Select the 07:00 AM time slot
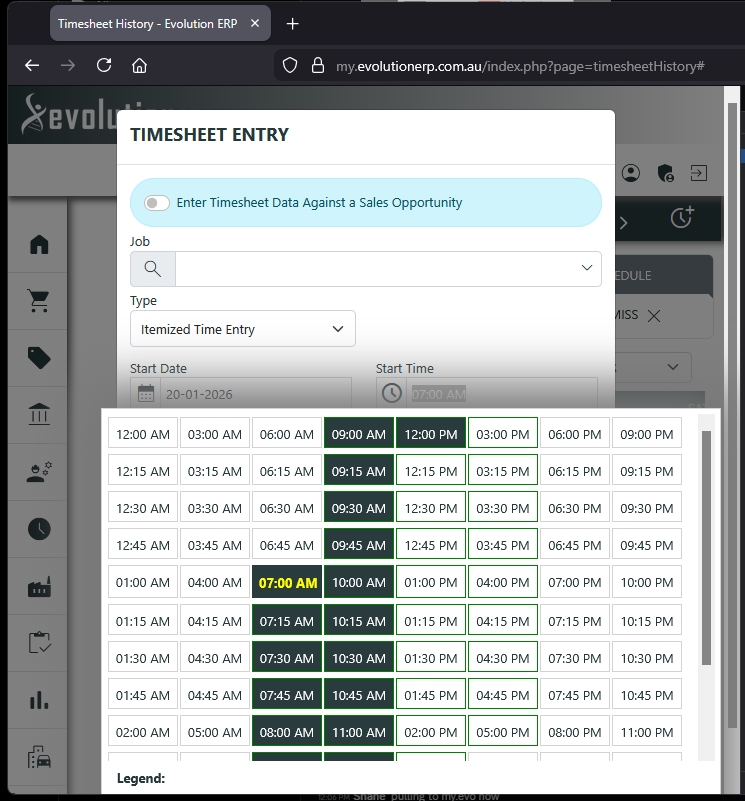 287,583
